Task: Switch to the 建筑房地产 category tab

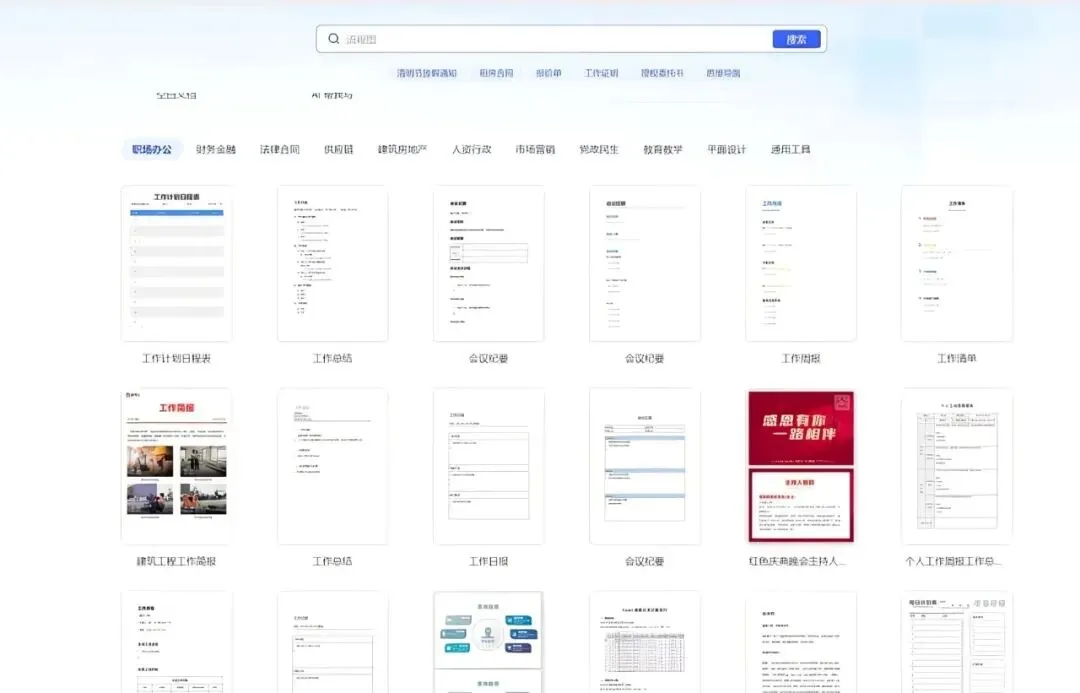Action: pos(402,149)
